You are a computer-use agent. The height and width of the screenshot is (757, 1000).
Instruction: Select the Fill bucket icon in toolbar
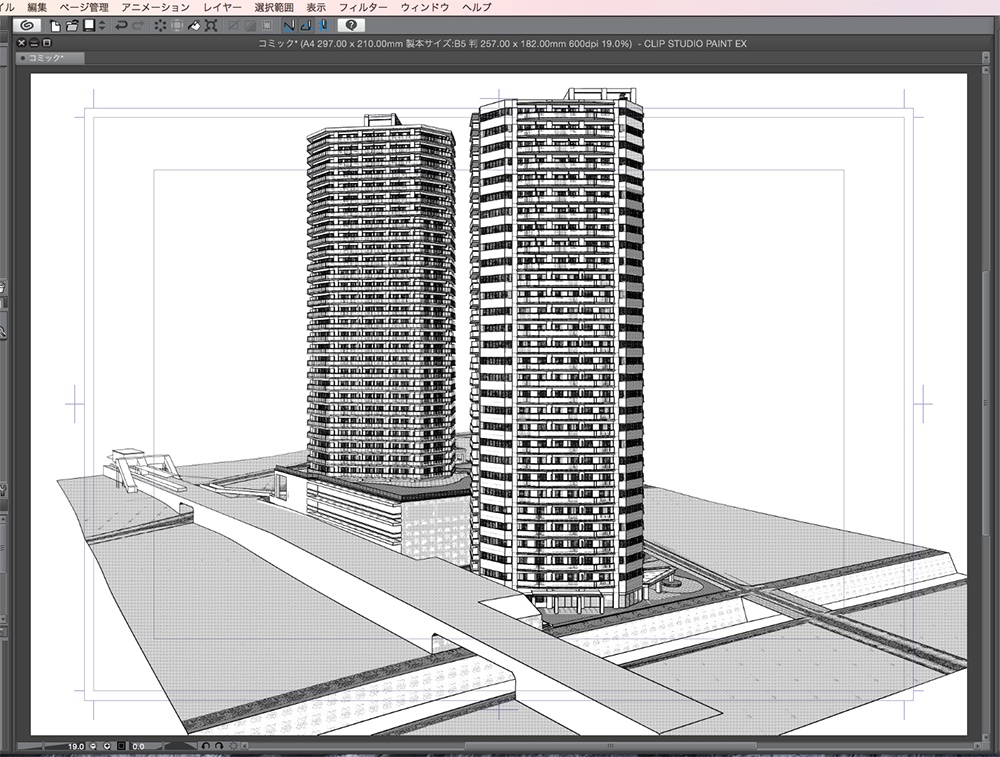pyautogui.click(x=196, y=24)
